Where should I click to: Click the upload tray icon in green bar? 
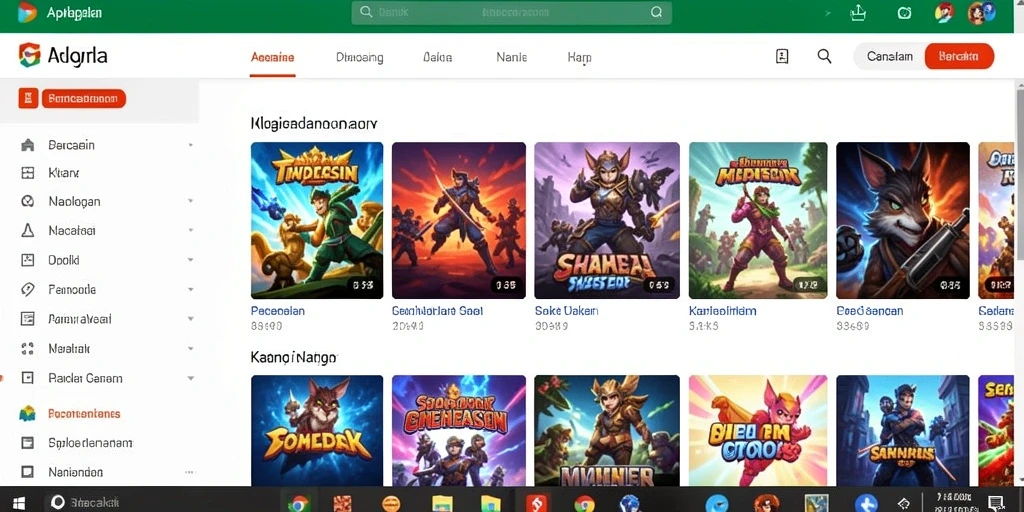(858, 12)
